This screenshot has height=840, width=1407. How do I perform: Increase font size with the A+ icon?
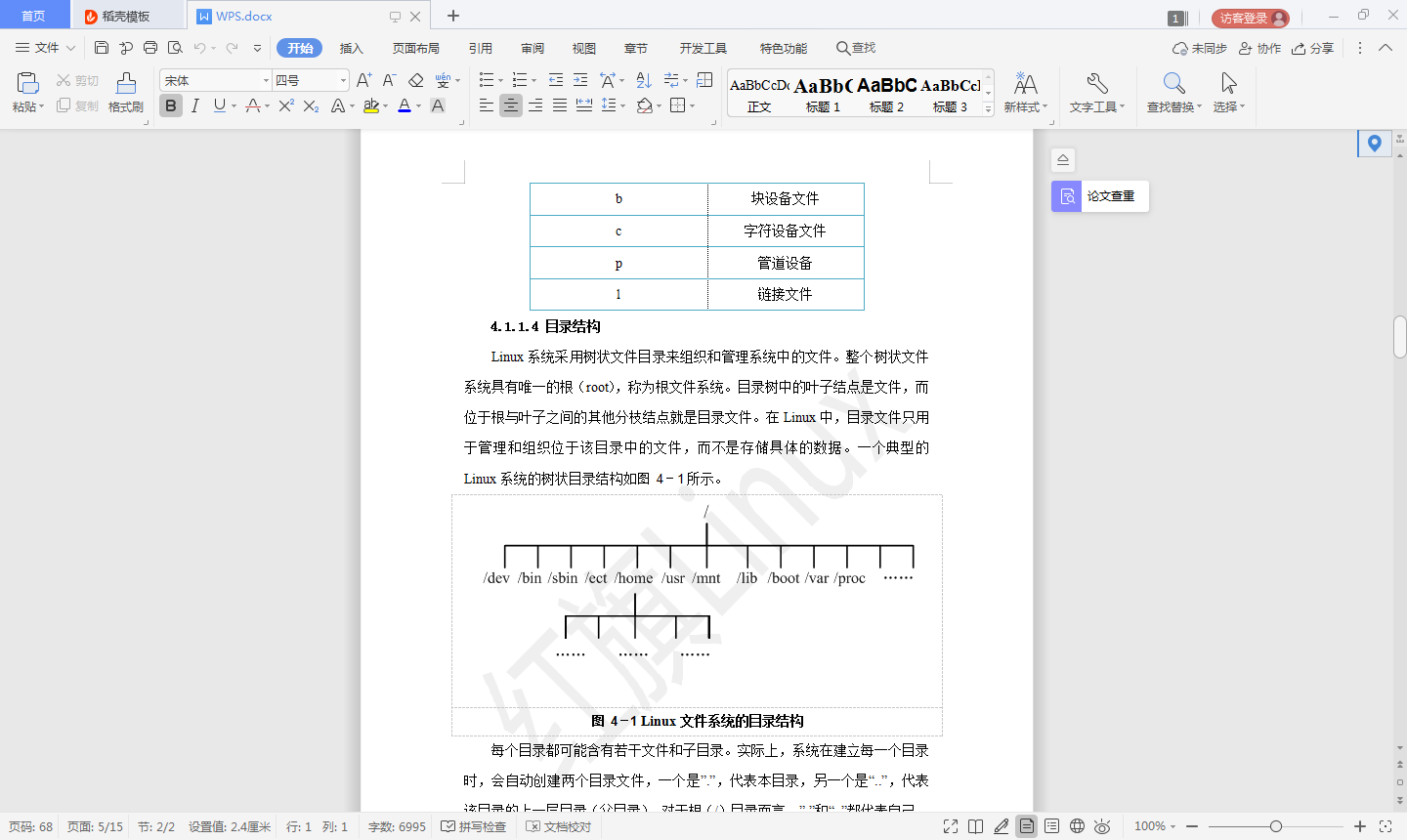[363, 80]
